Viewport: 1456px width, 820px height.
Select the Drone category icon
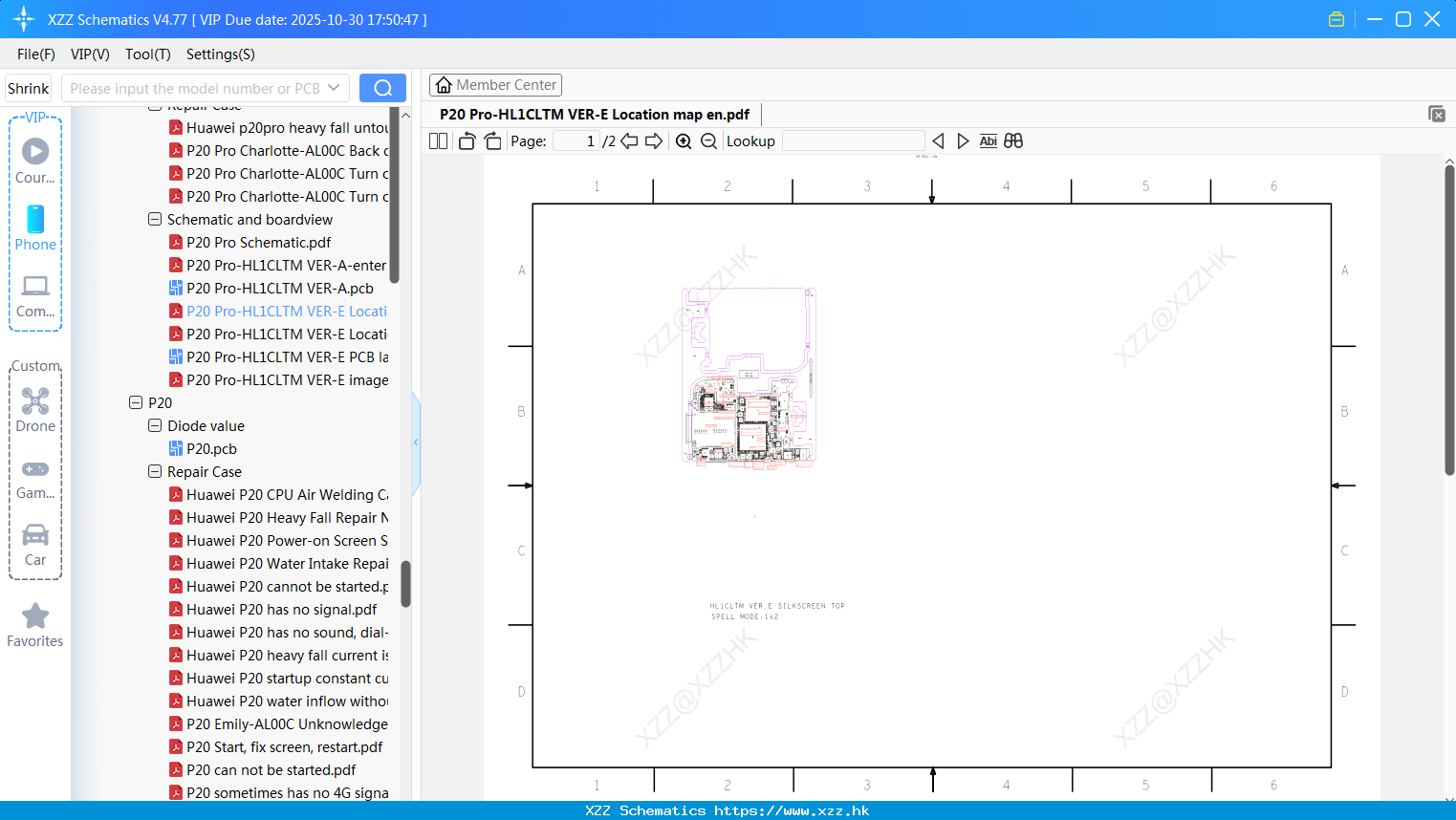pos(35,410)
